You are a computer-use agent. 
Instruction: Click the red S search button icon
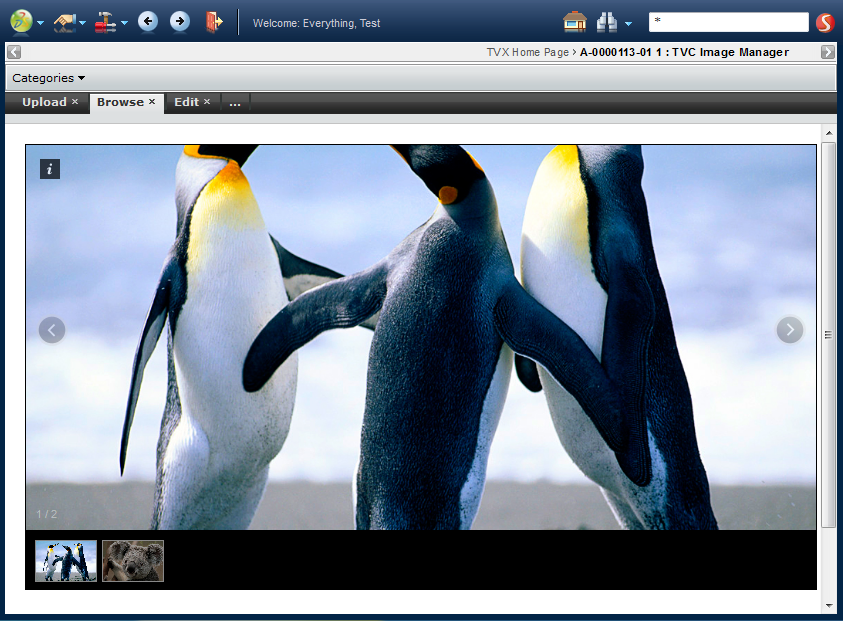tap(825, 22)
